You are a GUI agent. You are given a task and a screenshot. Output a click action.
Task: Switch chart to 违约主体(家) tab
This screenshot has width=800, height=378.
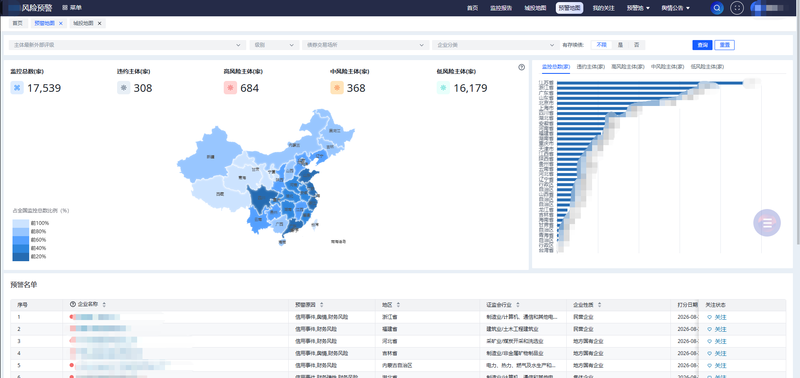pyautogui.click(x=591, y=66)
